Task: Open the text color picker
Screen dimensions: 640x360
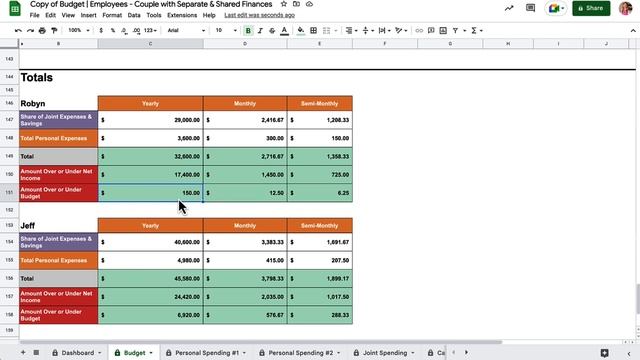Action: click(x=284, y=31)
